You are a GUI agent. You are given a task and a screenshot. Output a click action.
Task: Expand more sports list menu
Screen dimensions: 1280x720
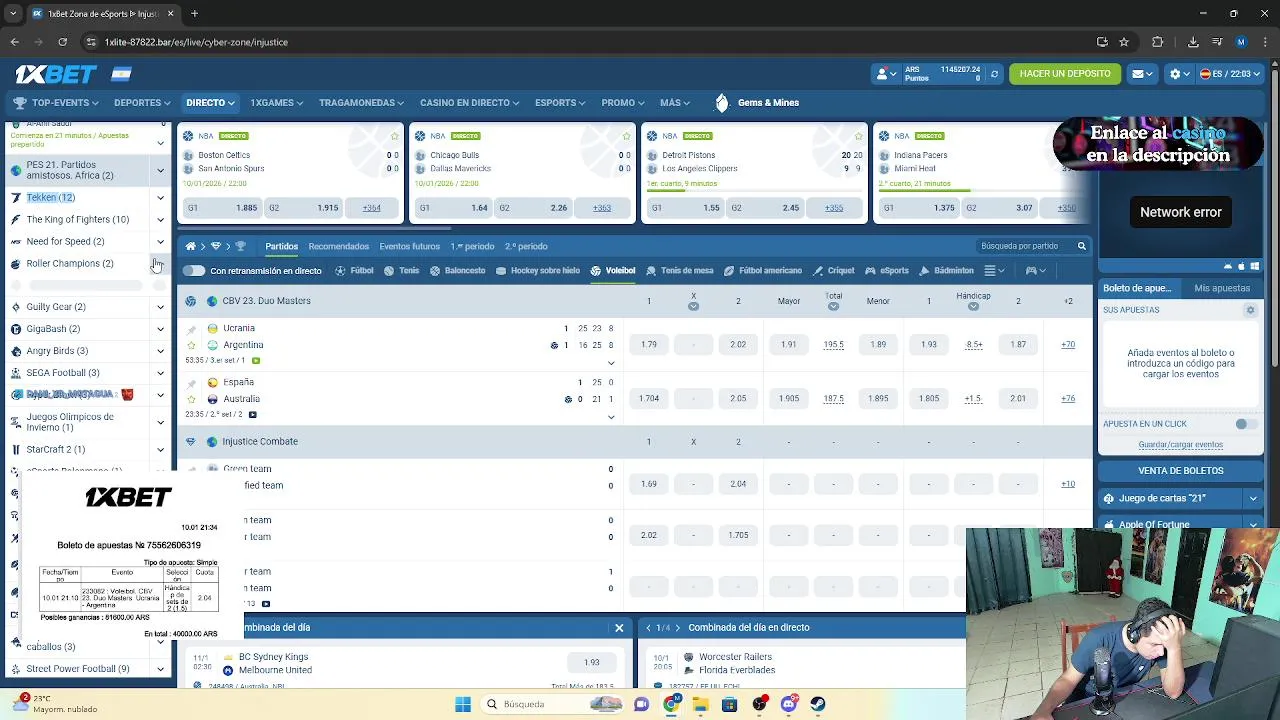[994, 270]
